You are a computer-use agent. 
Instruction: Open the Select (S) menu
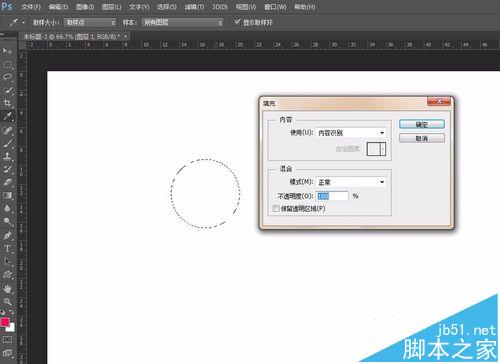tap(167, 7)
